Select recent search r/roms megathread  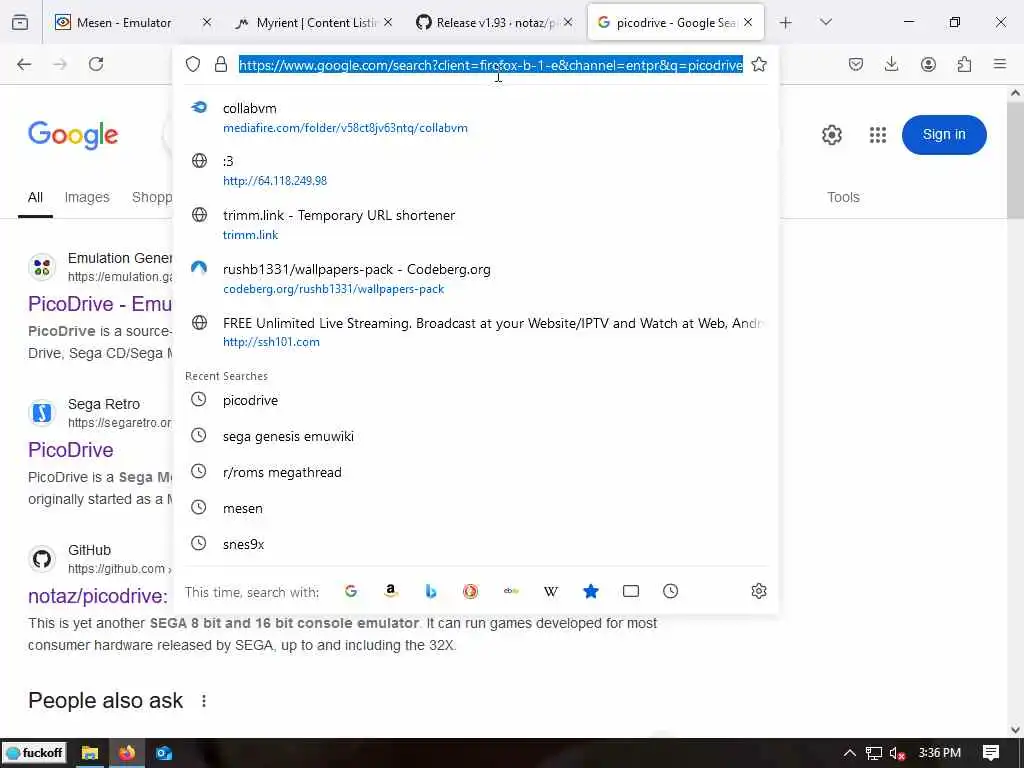(x=475, y=472)
